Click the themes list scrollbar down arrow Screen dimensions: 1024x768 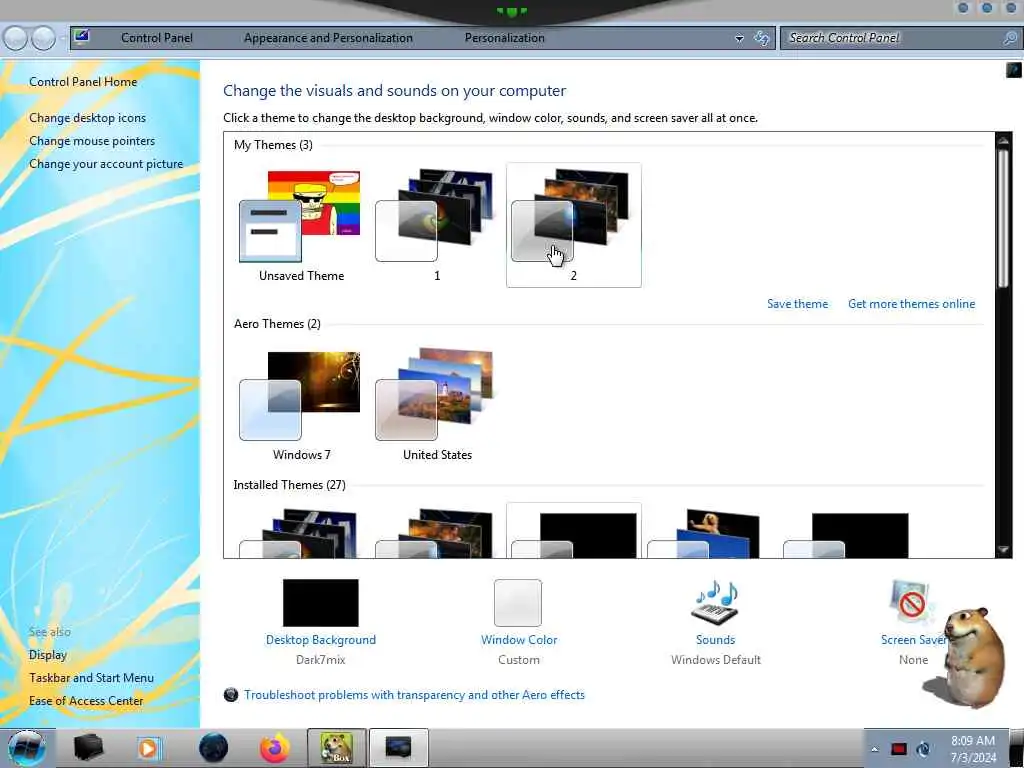pyautogui.click(x=1003, y=550)
